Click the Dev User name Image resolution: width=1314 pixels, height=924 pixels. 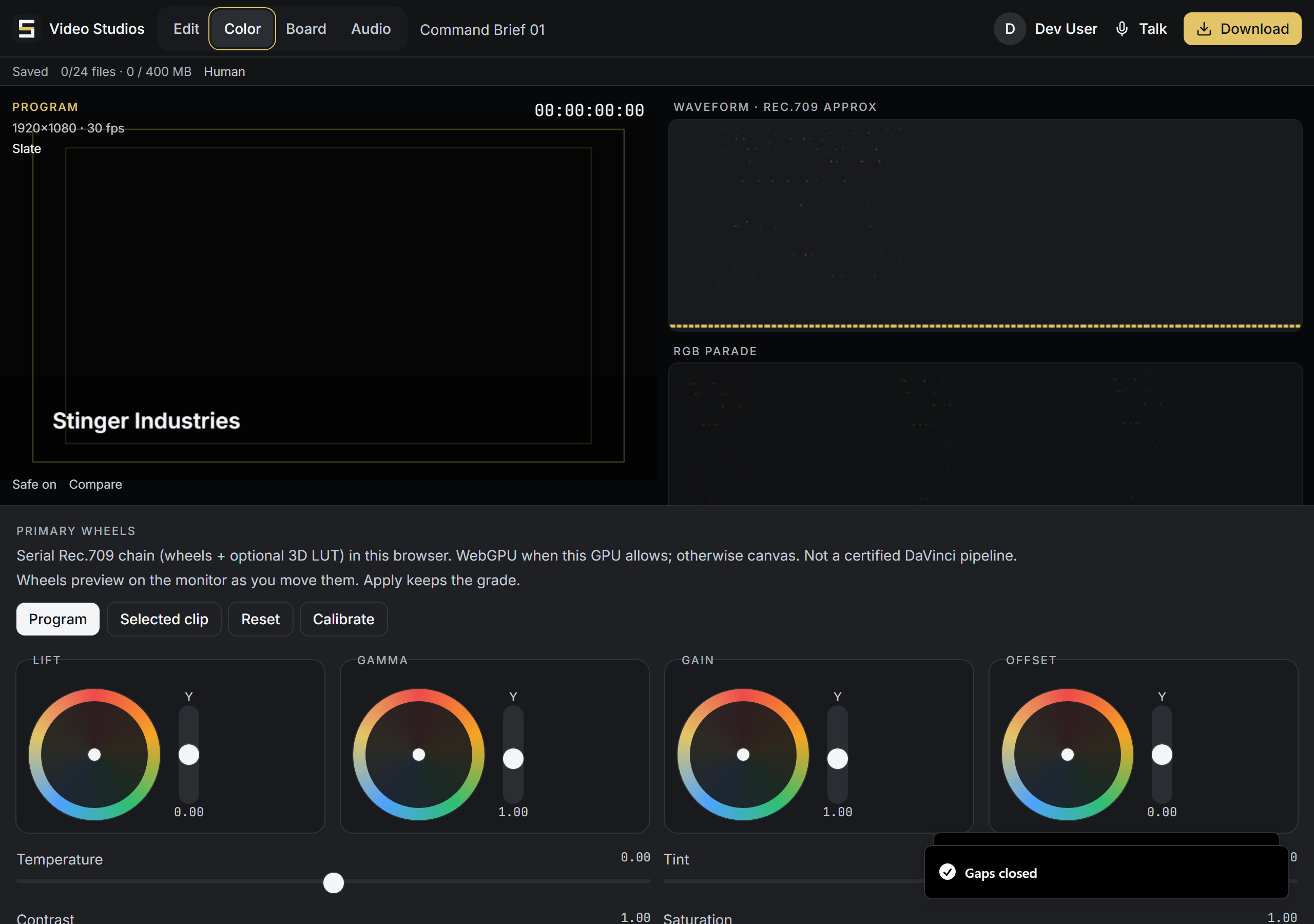click(x=1066, y=29)
